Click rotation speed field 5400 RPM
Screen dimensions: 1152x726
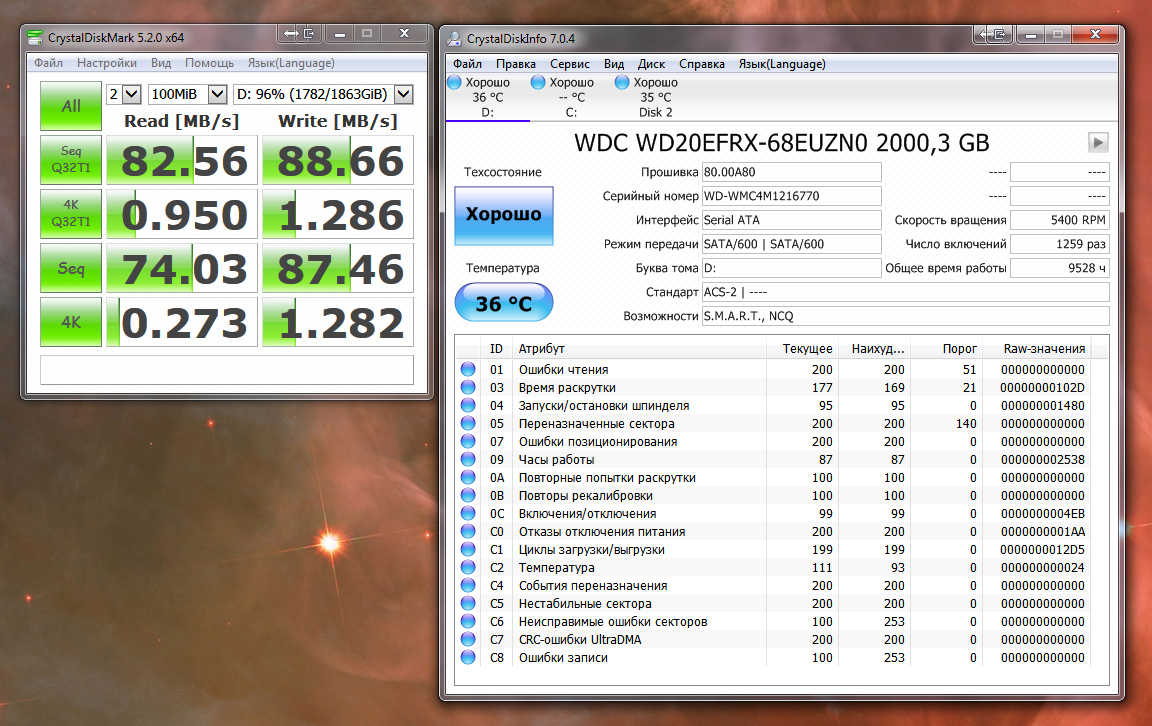tap(1059, 220)
